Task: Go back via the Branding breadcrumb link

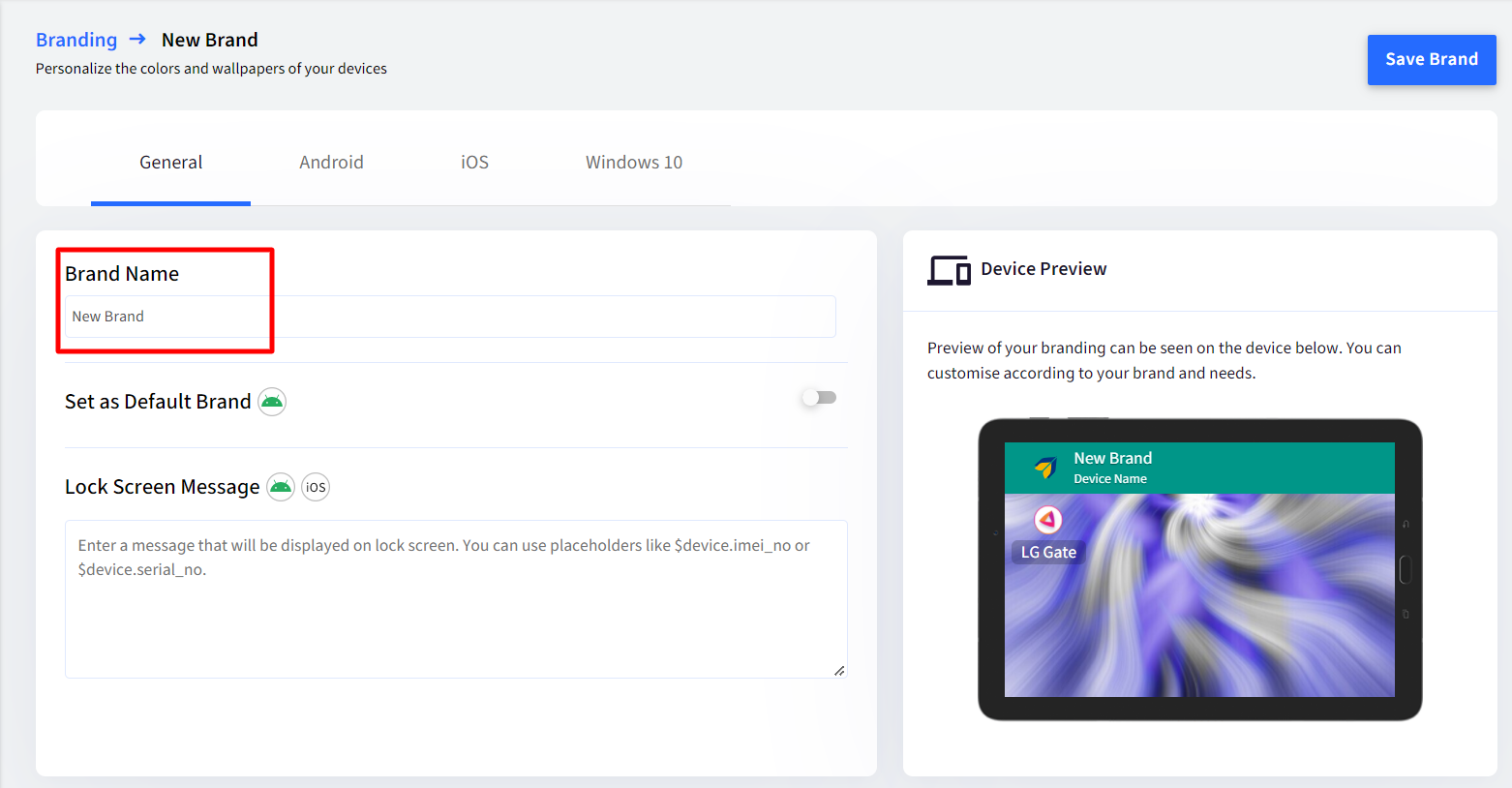Action: point(76,40)
